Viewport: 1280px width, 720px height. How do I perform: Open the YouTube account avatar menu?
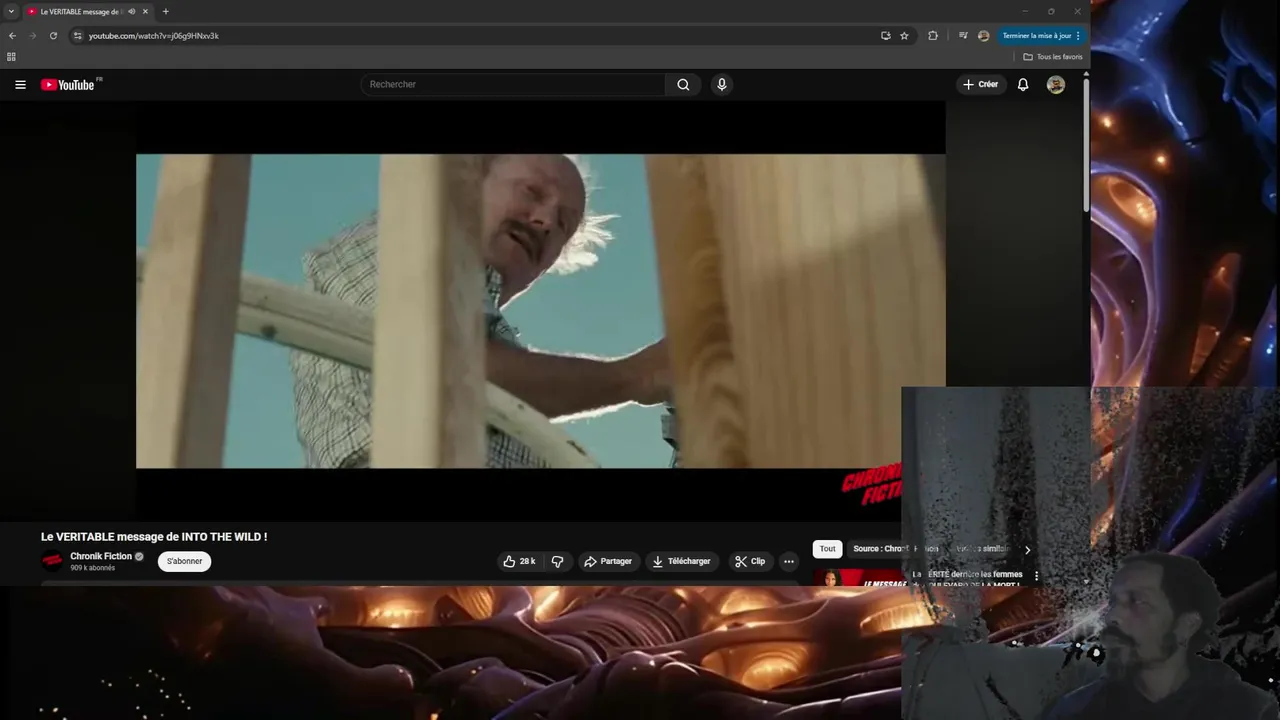tap(1056, 85)
